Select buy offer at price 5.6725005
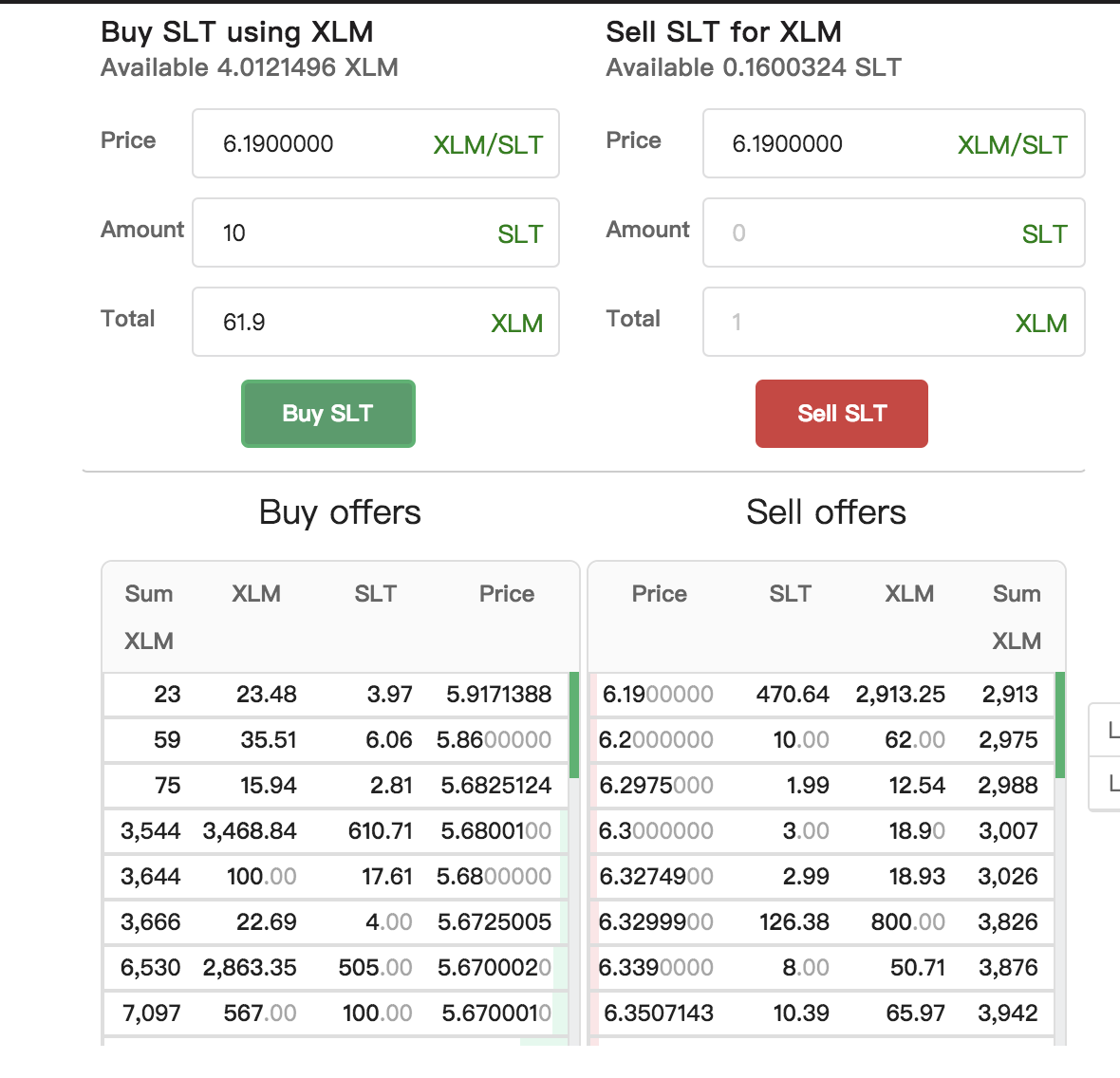This screenshot has width=1120, height=1078. pyautogui.click(x=336, y=922)
